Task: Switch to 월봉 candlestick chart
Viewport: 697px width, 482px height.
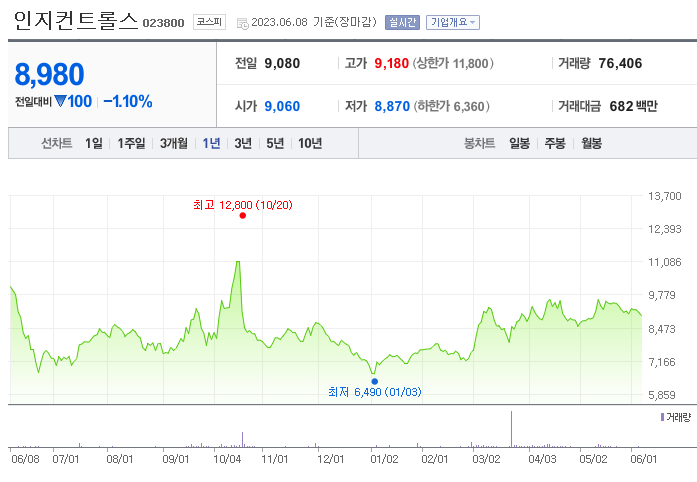Action: (592, 143)
